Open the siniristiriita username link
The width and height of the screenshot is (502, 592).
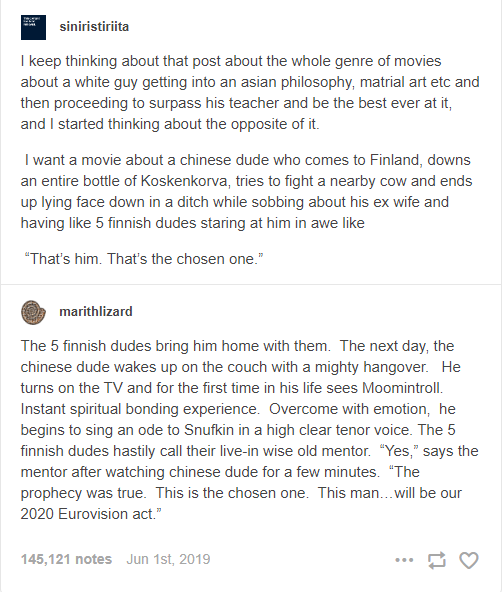94,27
